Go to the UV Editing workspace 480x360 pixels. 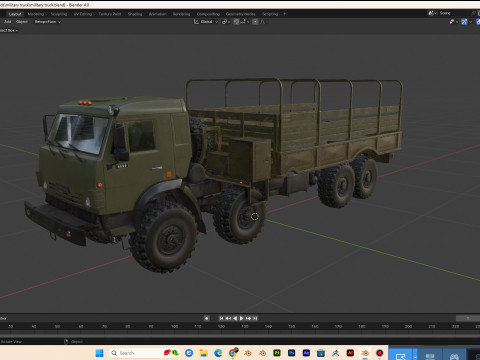pos(83,14)
